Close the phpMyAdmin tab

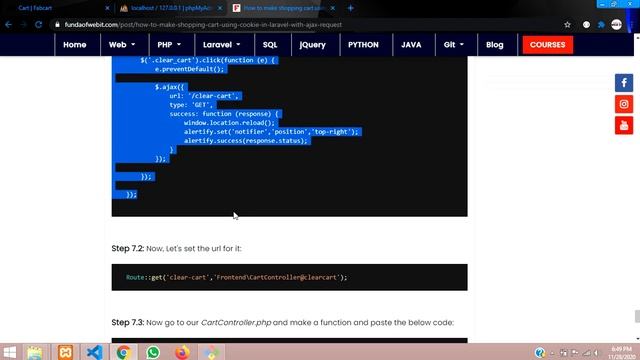pos(220,8)
